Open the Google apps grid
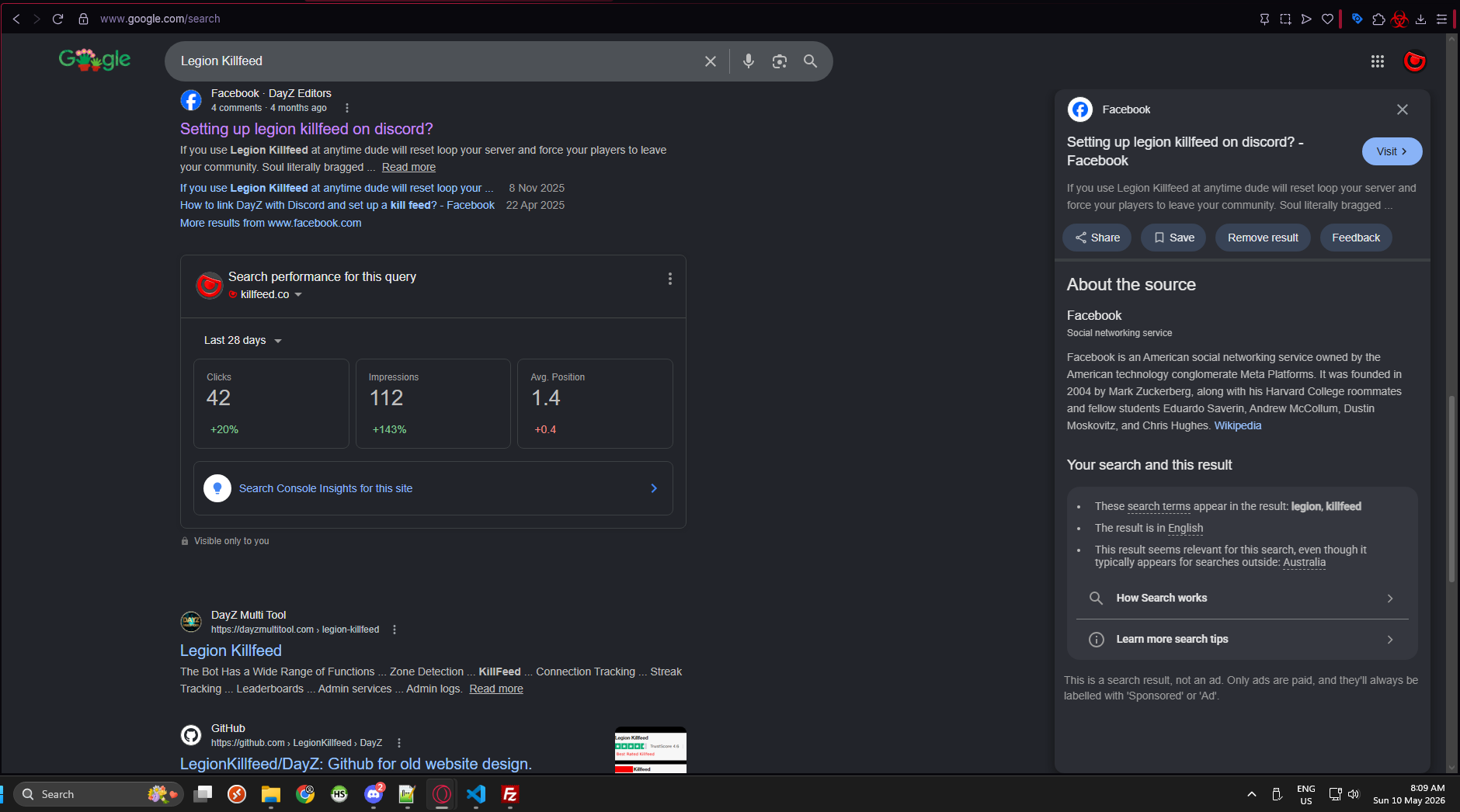This screenshot has height=812, width=1460. 1378,61
